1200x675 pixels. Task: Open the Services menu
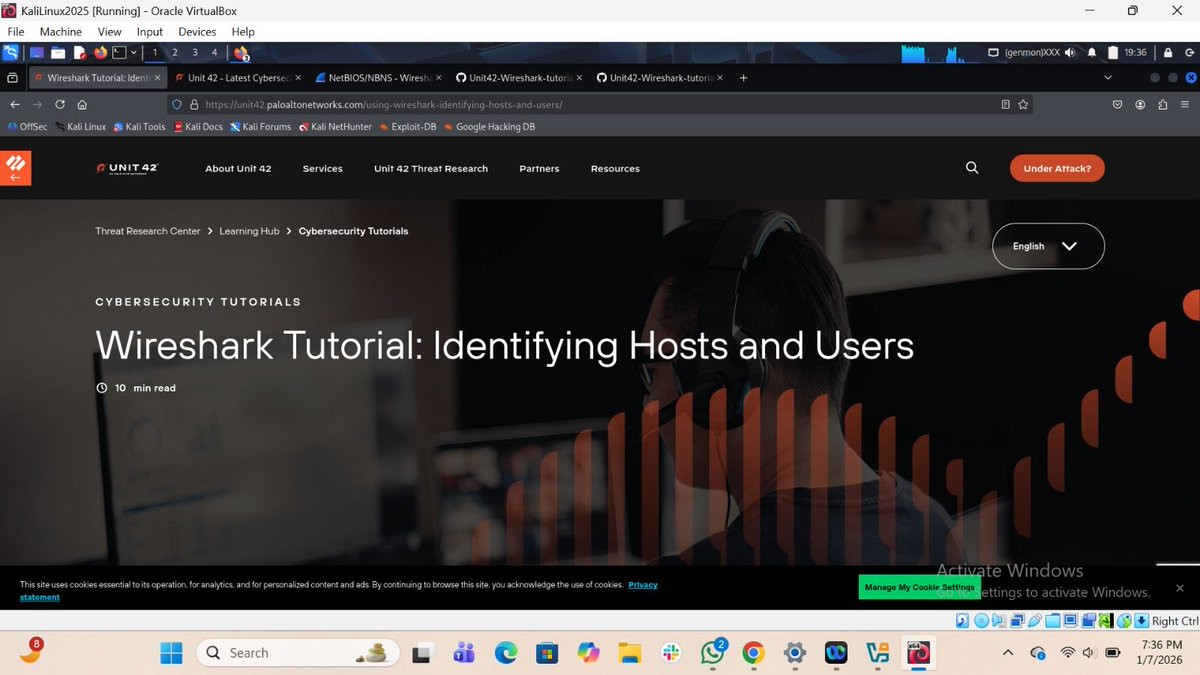(x=323, y=169)
